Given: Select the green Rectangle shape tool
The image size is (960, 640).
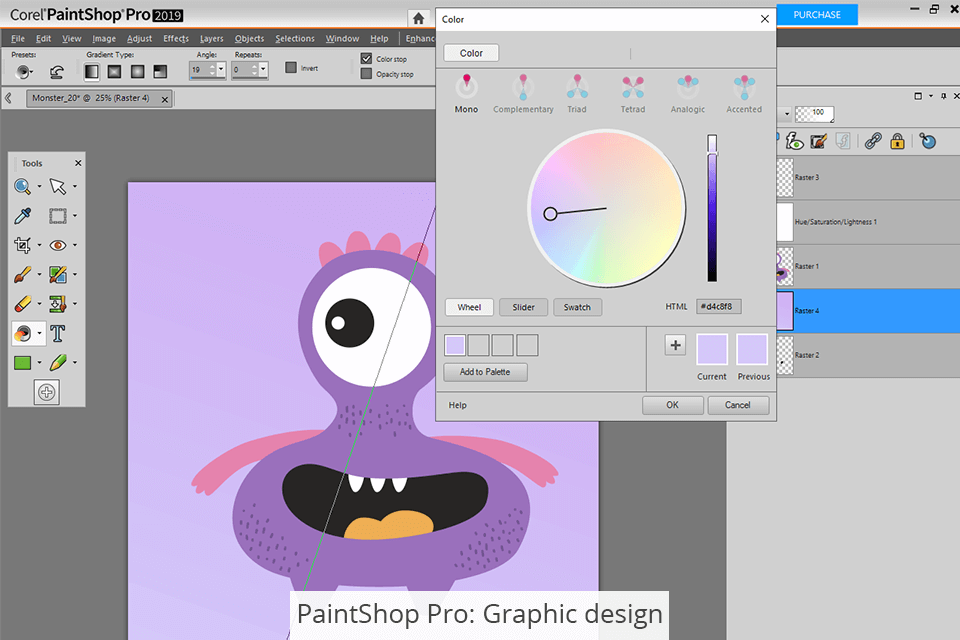Looking at the screenshot, I should tap(23, 363).
